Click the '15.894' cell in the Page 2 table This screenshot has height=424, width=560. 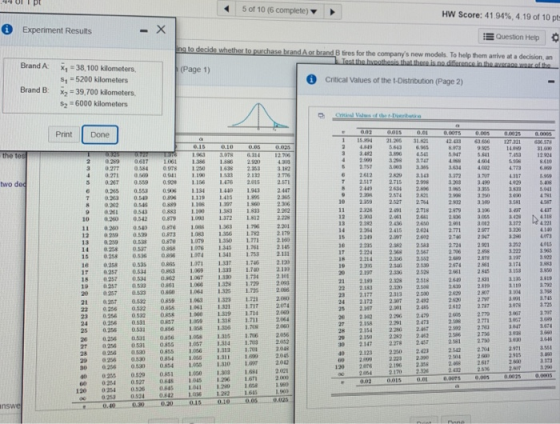(365, 141)
